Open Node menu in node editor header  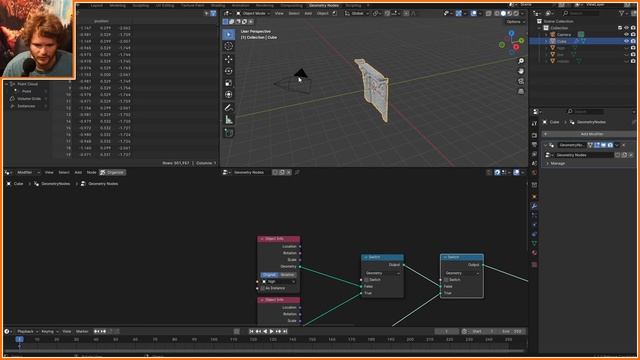tap(91, 172)
